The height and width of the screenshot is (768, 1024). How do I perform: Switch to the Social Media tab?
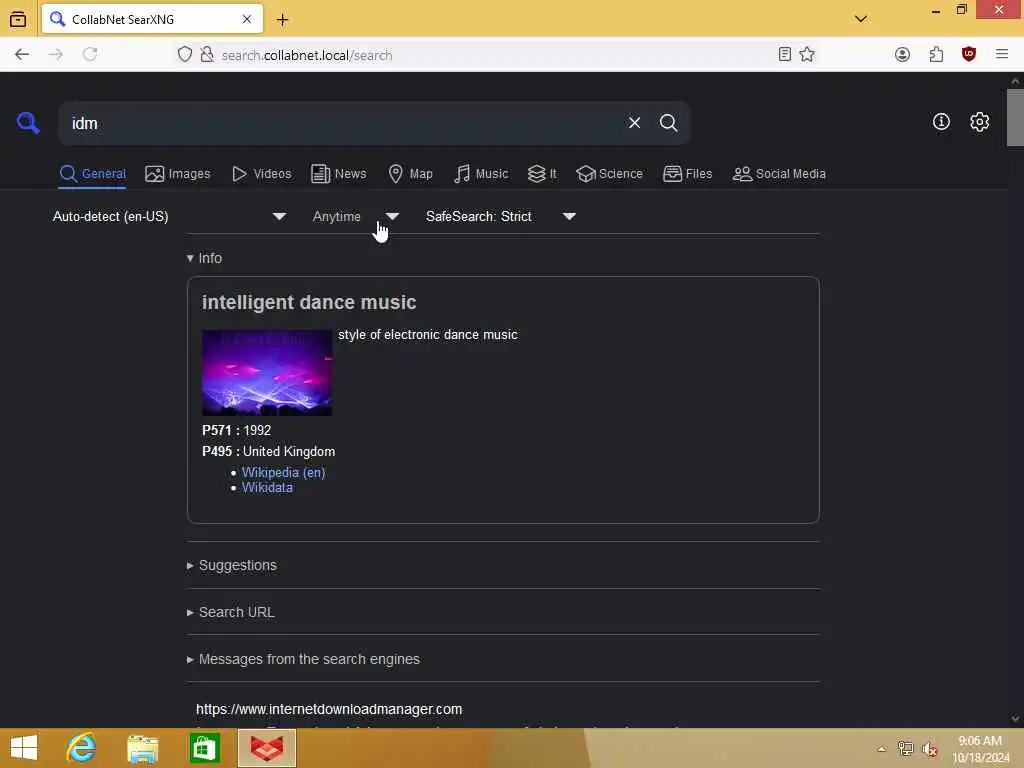tap(779, 174)
